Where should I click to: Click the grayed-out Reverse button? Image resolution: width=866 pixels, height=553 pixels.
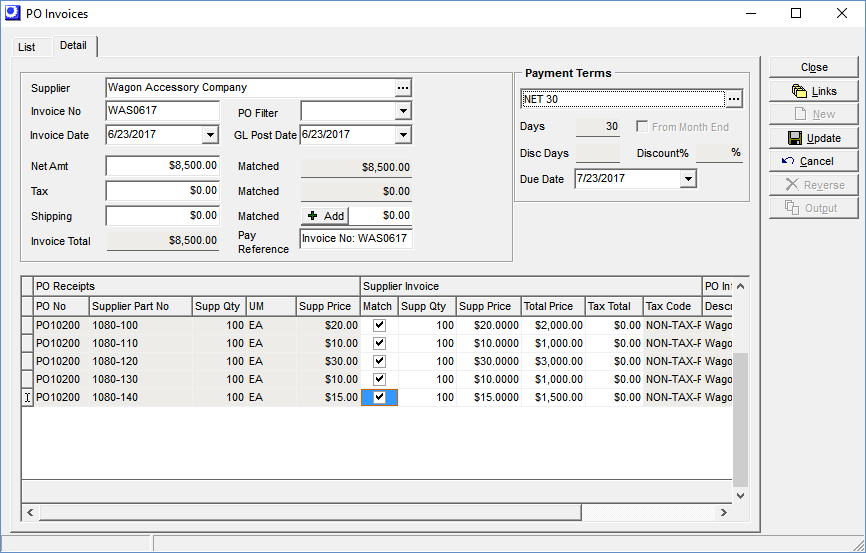tap(814, 185)
